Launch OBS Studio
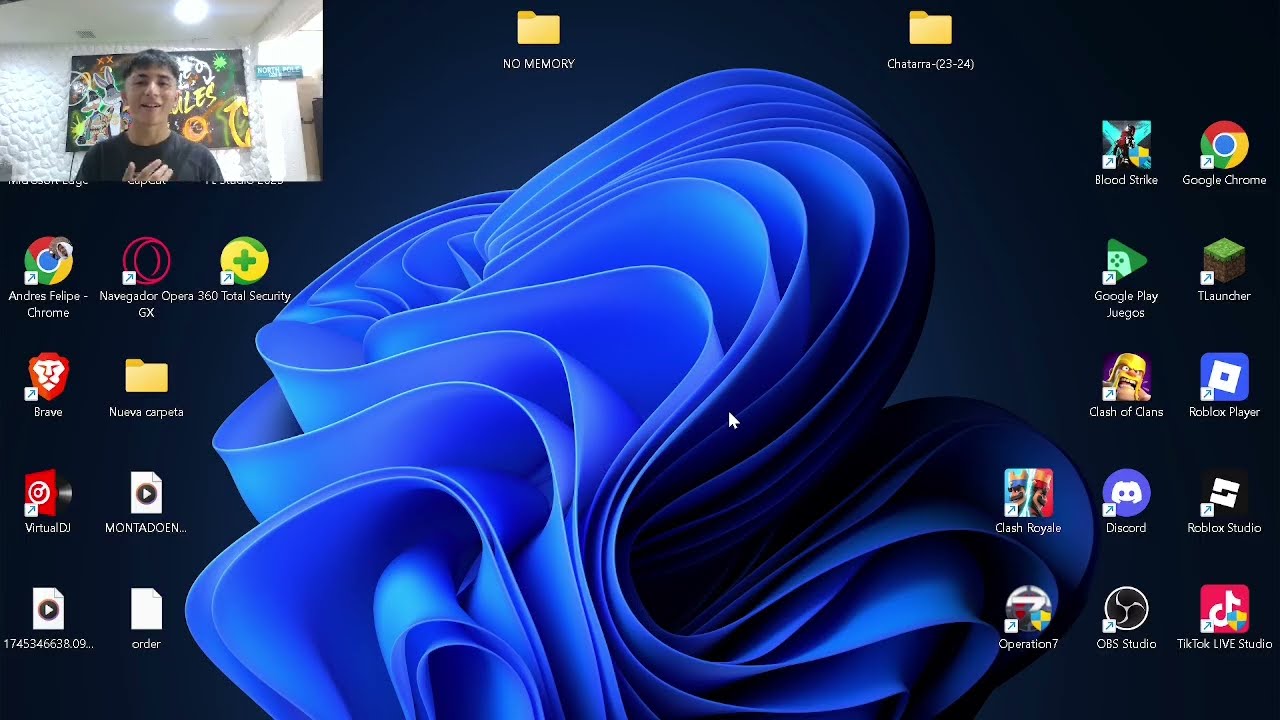1280x720 pixels. point(1126,609)
